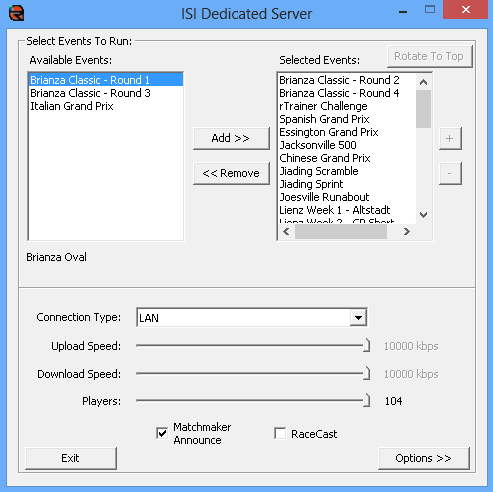Minimize the ISI Dedicated Server window
This screenshot has height=492, width=493.
403,11
